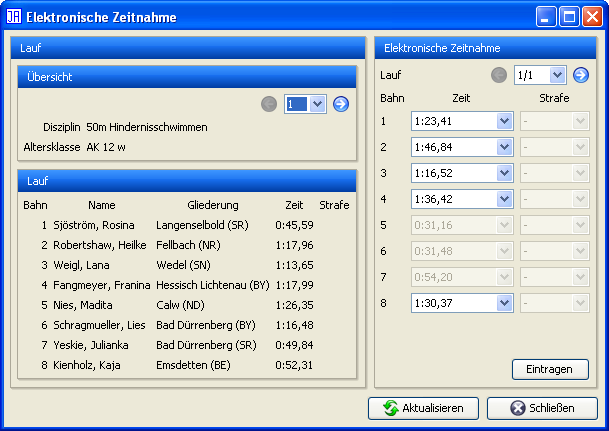Screen dimensions: 609x431
Task: Click Langenselbold (SR) cell
Action: (x=202, y=225)
